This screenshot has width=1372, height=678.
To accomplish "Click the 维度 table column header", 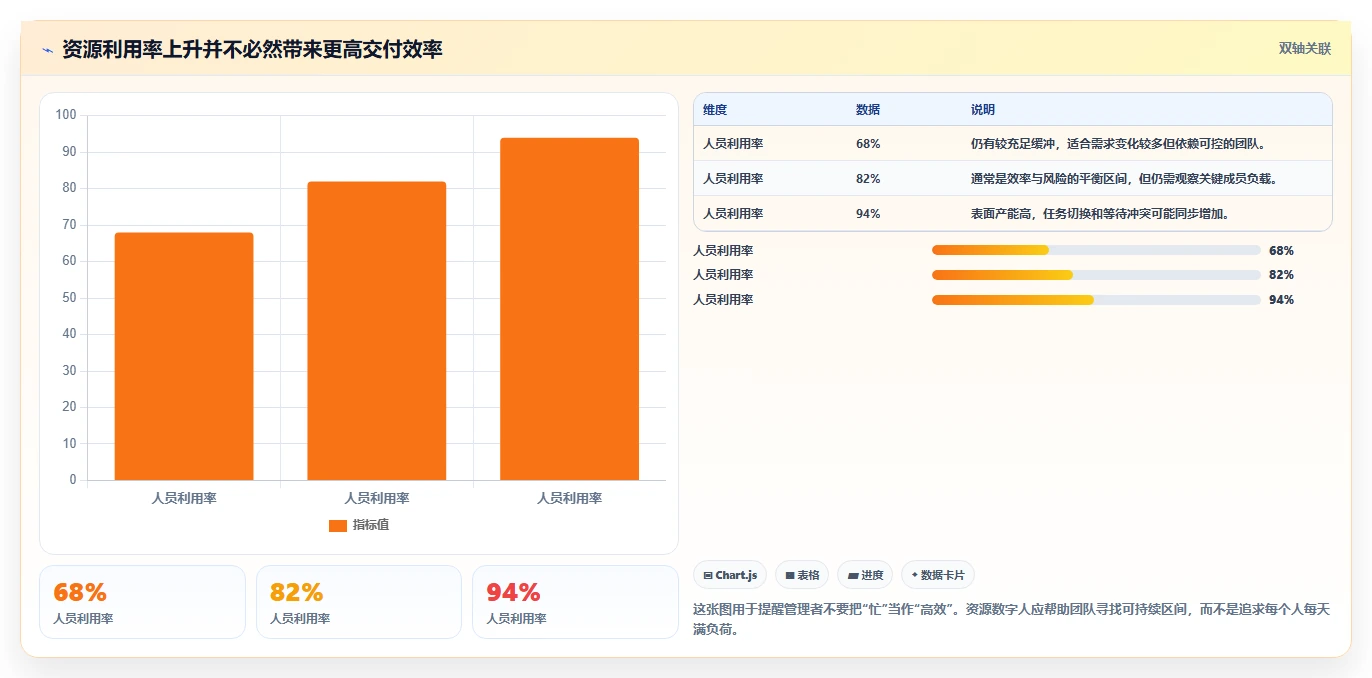I will [x=715, y=110].
